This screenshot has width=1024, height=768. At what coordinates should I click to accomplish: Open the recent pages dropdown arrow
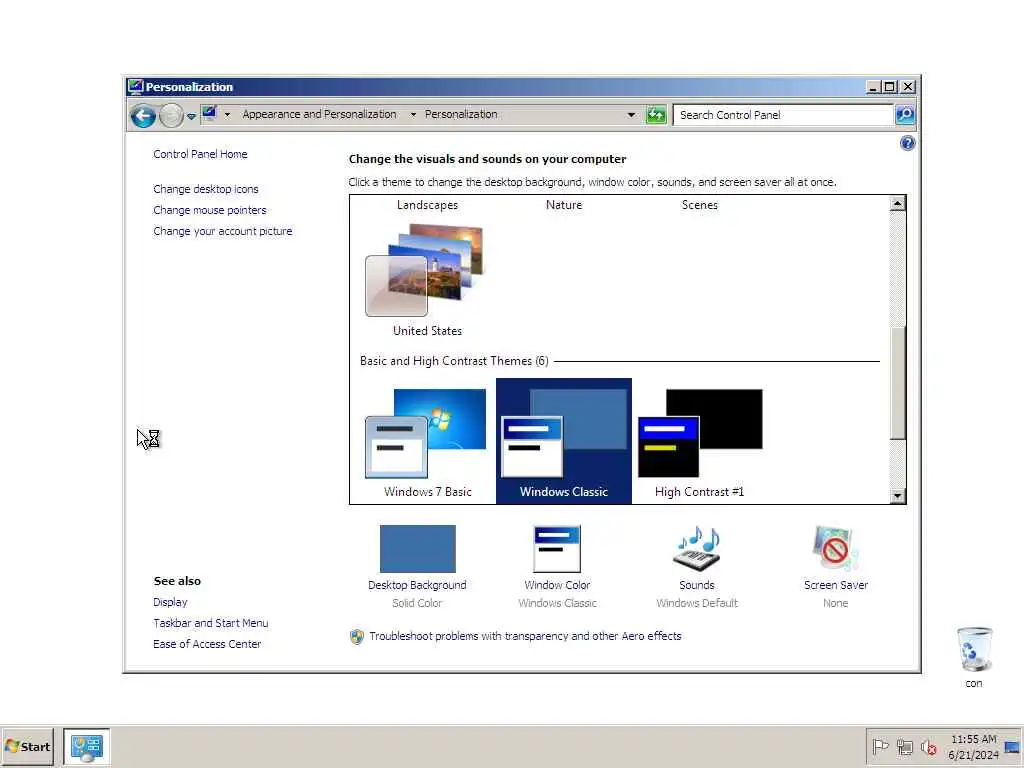tap(191, 116)
